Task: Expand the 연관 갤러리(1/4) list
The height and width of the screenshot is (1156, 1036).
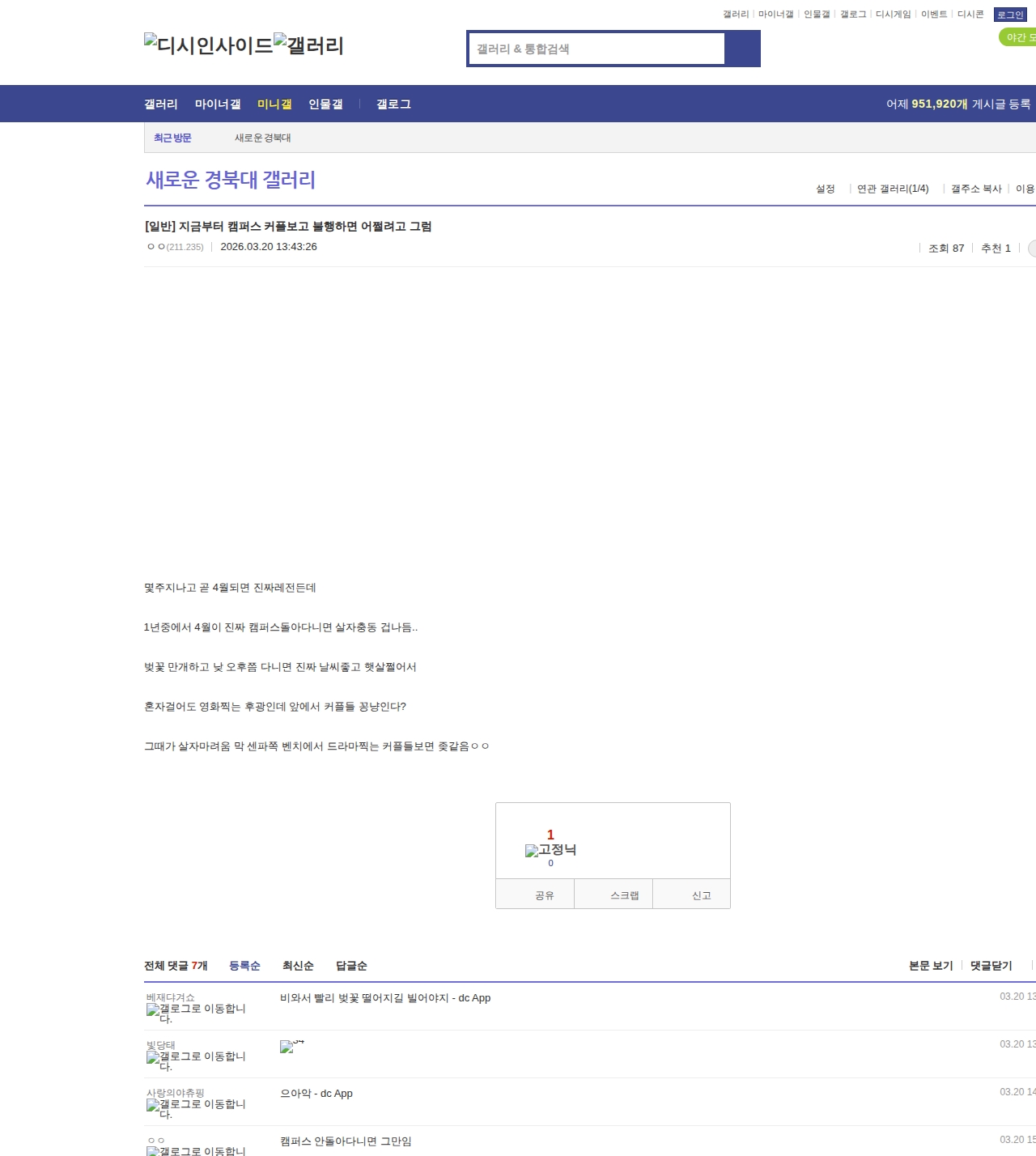Action: (893, 189)
